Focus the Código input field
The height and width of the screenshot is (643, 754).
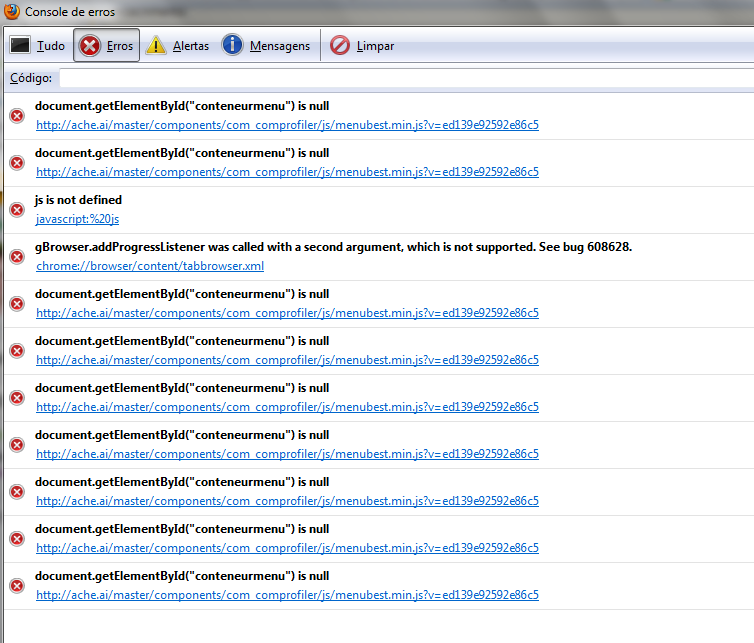(406, 78)
